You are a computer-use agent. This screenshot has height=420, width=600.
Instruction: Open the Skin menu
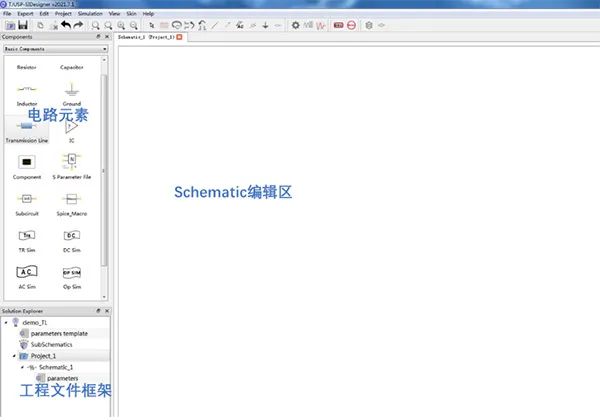[131, 13]
